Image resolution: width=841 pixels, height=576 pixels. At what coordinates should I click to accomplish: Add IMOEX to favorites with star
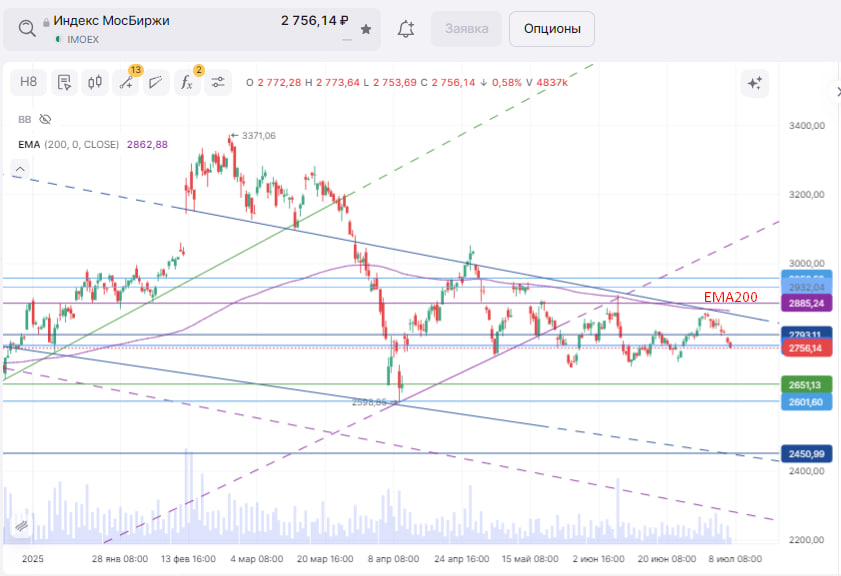[x=366, y=29]
